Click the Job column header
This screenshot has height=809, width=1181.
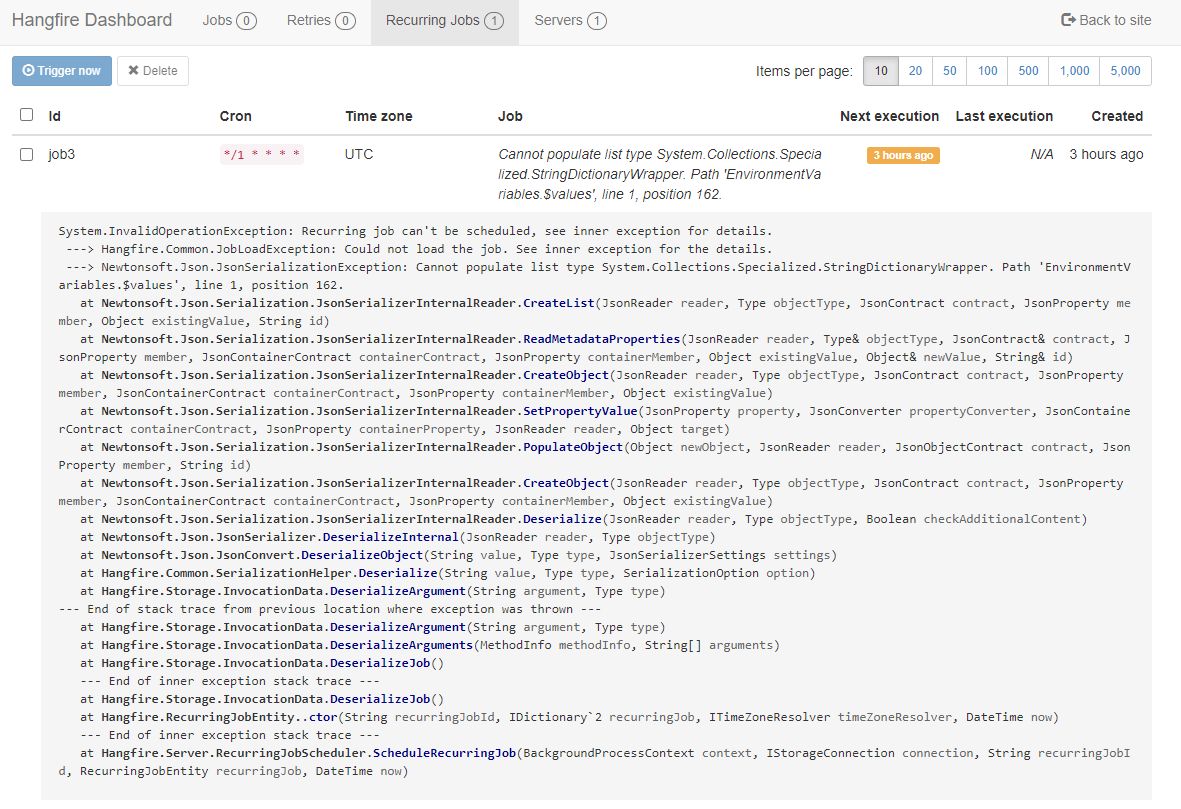(x=510, y=116)
